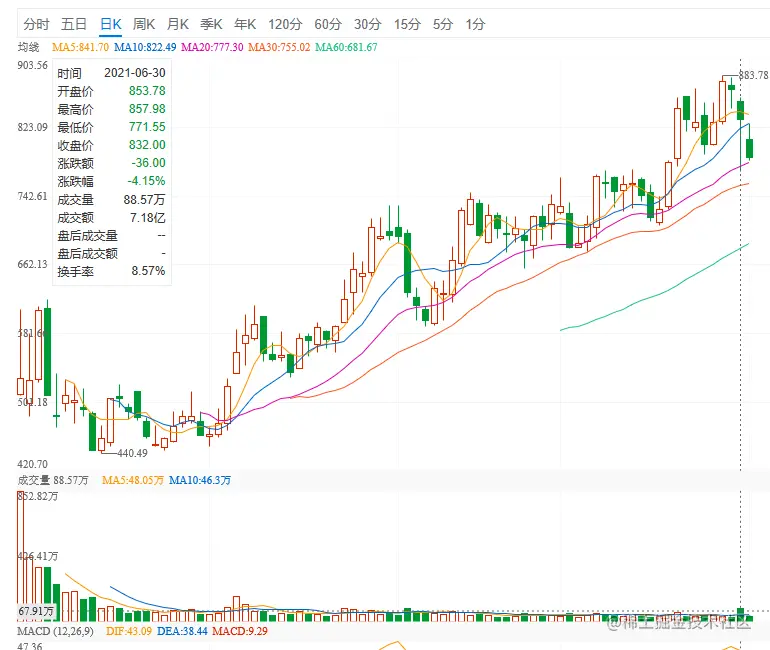
Task: Click the 903.56 price axis label
Action: coord(32,65)
